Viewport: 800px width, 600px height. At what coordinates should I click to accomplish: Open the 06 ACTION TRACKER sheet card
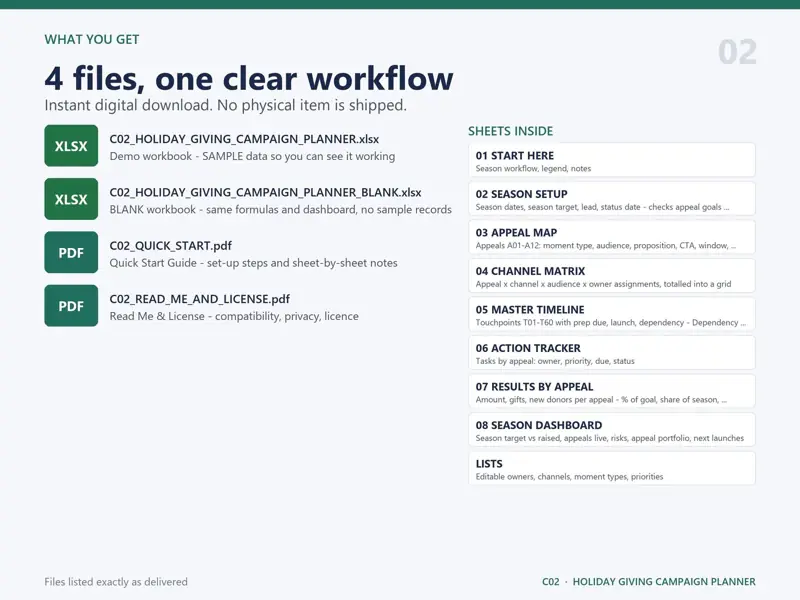(612, 353)
